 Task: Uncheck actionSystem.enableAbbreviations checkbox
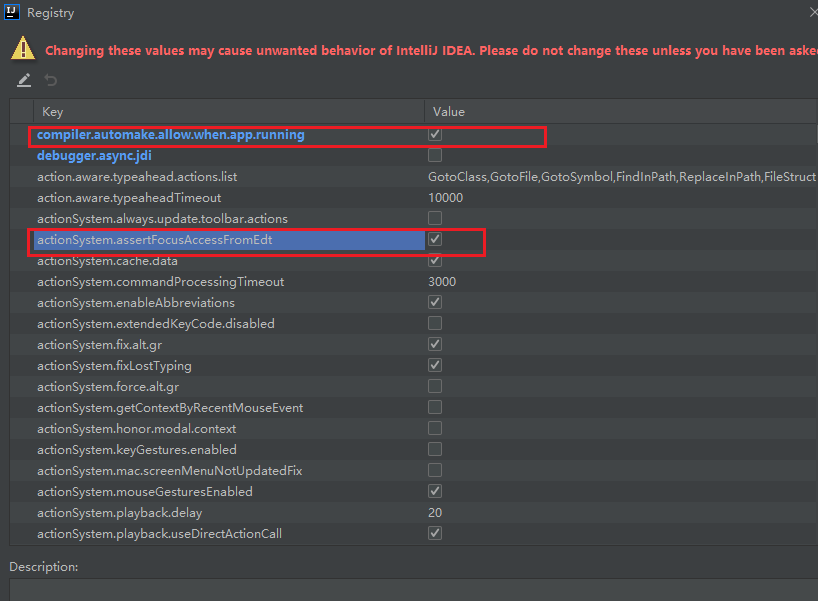tap(435, 302)
